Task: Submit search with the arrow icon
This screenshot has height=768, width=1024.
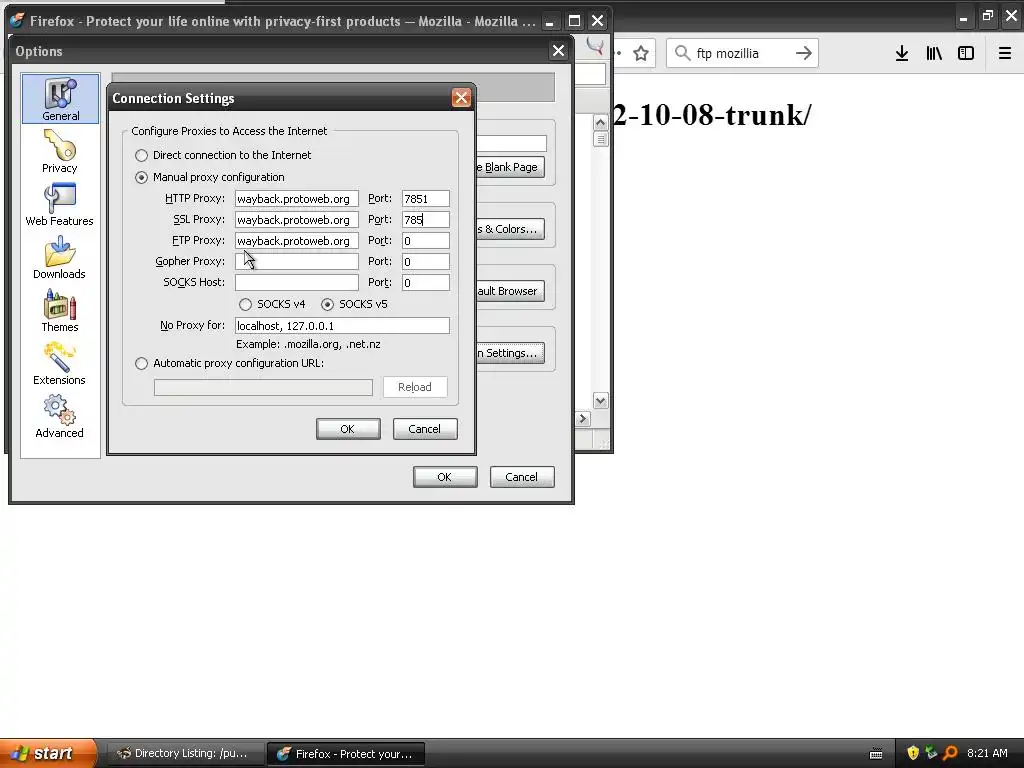Action: tap(804, 54)
